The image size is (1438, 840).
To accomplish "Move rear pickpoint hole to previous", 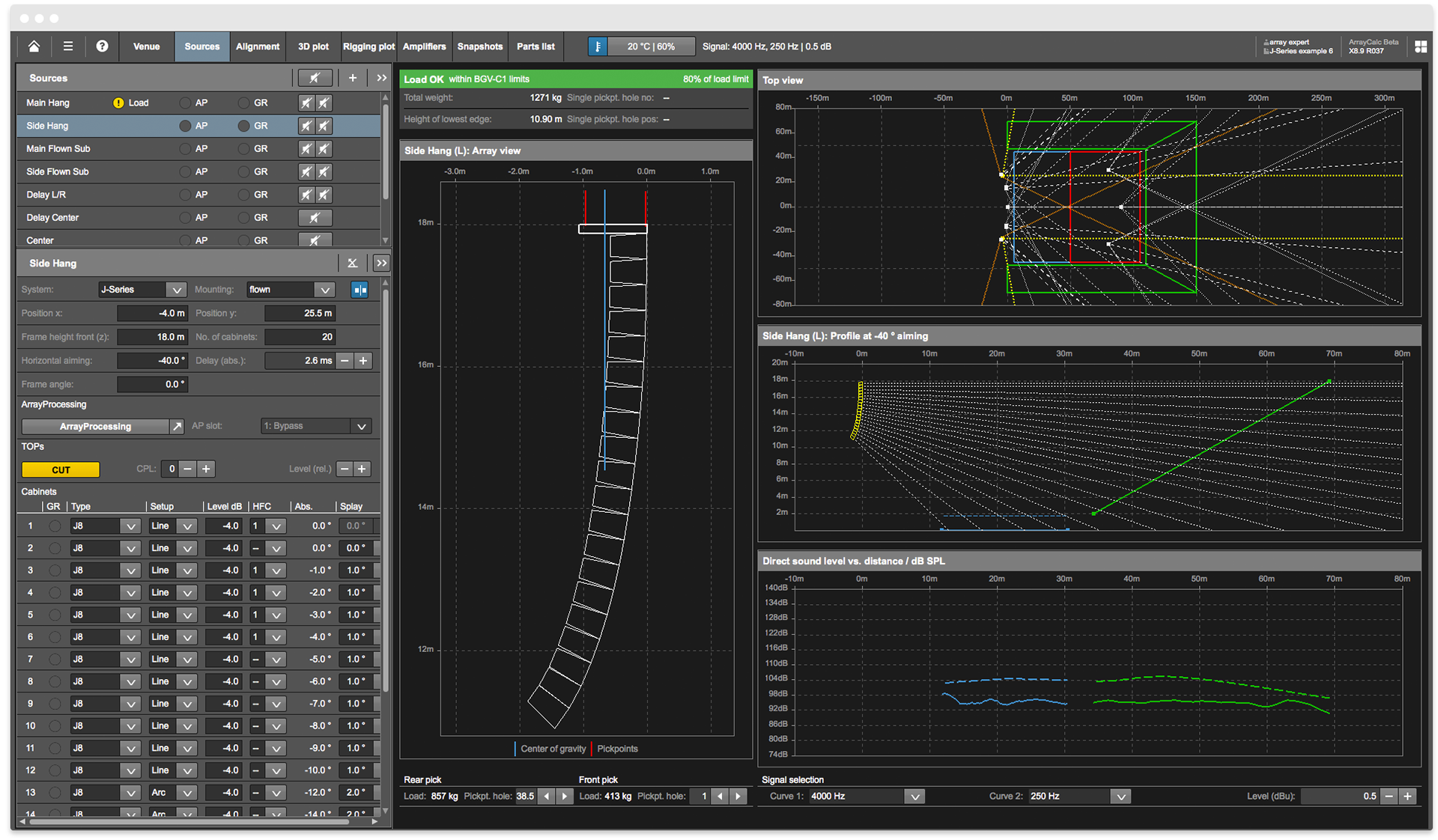I will click(546, 796).
